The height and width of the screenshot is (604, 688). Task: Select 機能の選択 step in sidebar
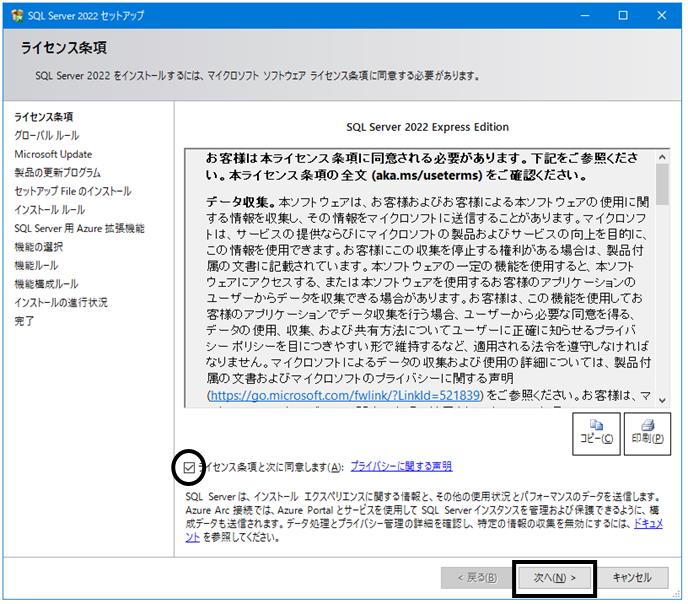(x=39, y=247)
